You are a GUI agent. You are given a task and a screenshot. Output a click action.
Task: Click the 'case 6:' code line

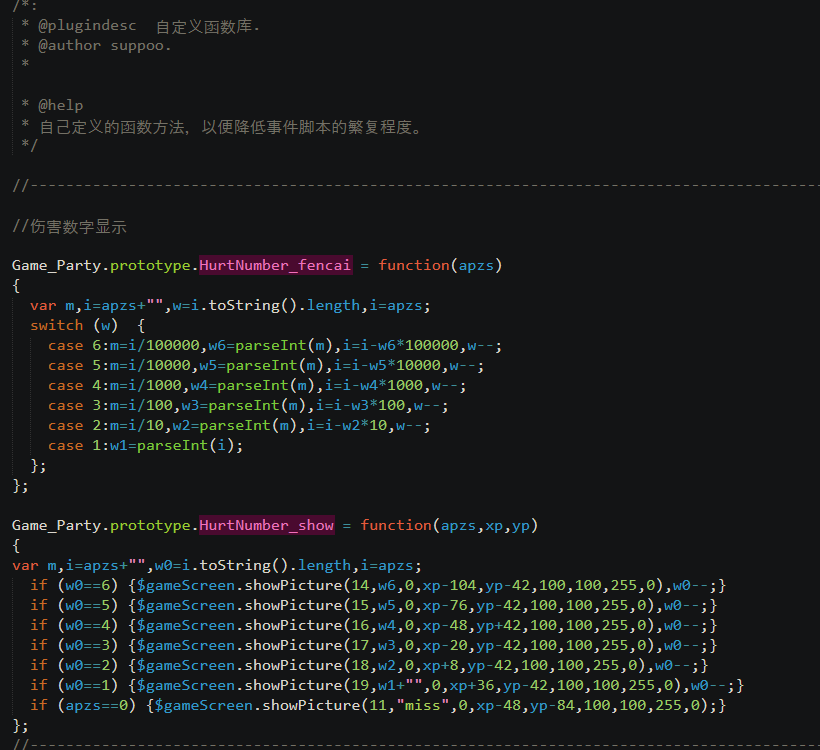tap(275, 345)
